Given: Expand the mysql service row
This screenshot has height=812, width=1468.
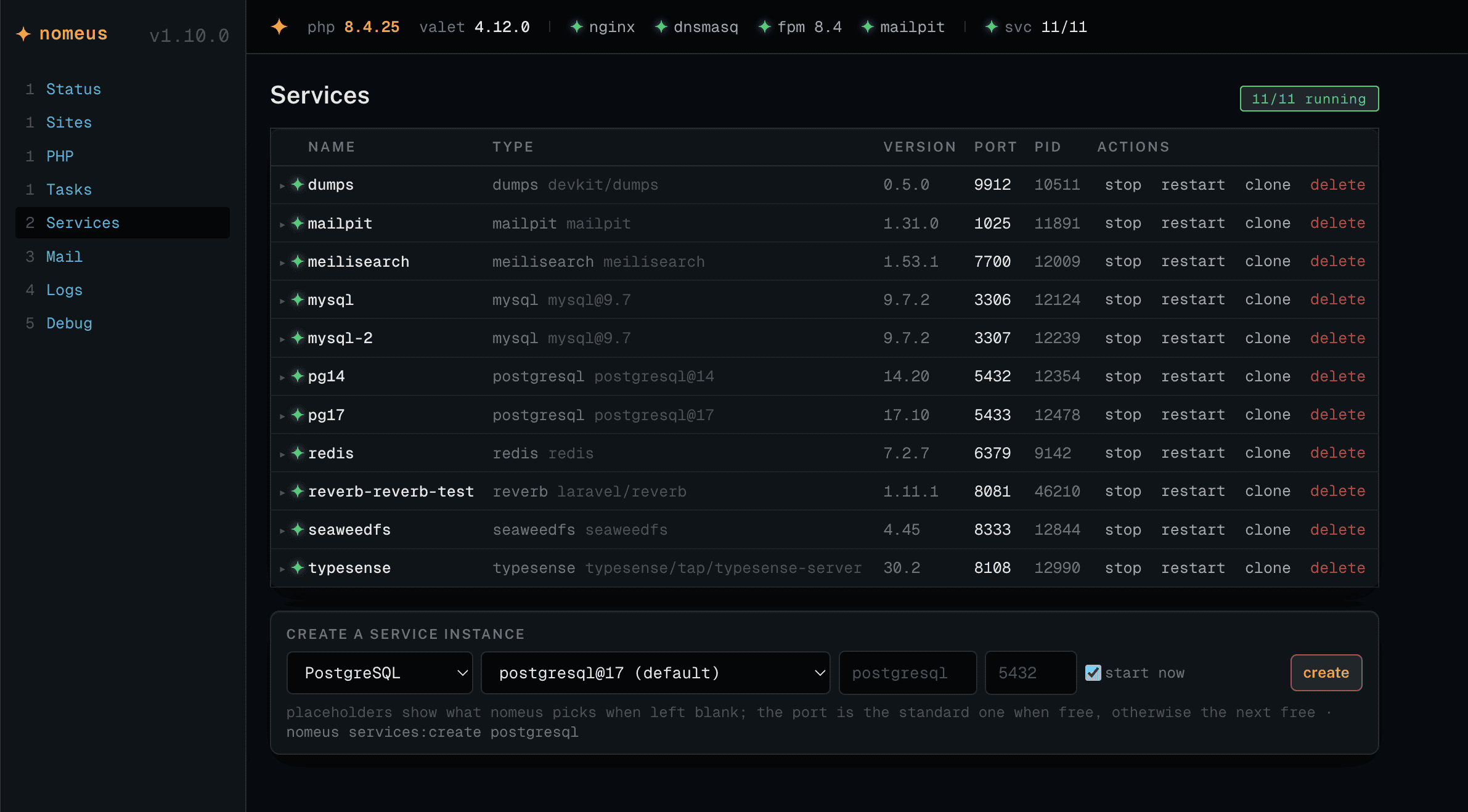Looking at the screenshot, I should pyautogui.click(x=282, y=301).
